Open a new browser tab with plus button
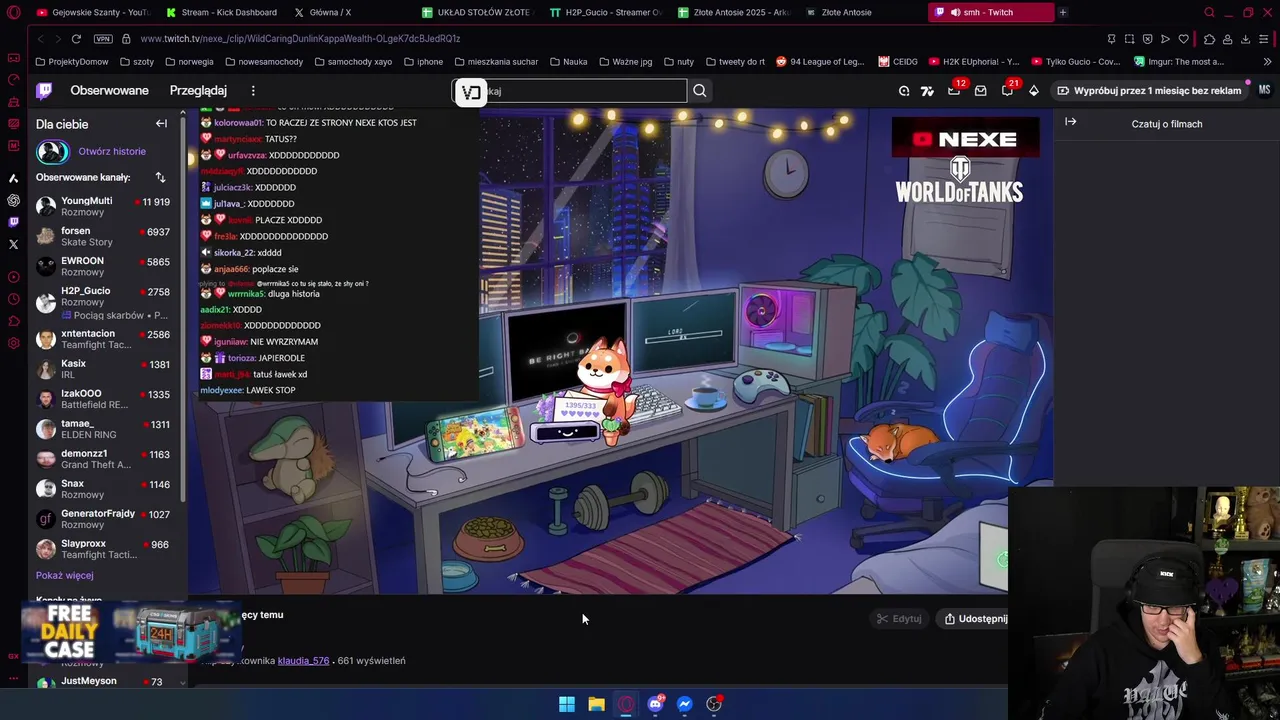This screenshot has width=1280, height=720. 1063,12
